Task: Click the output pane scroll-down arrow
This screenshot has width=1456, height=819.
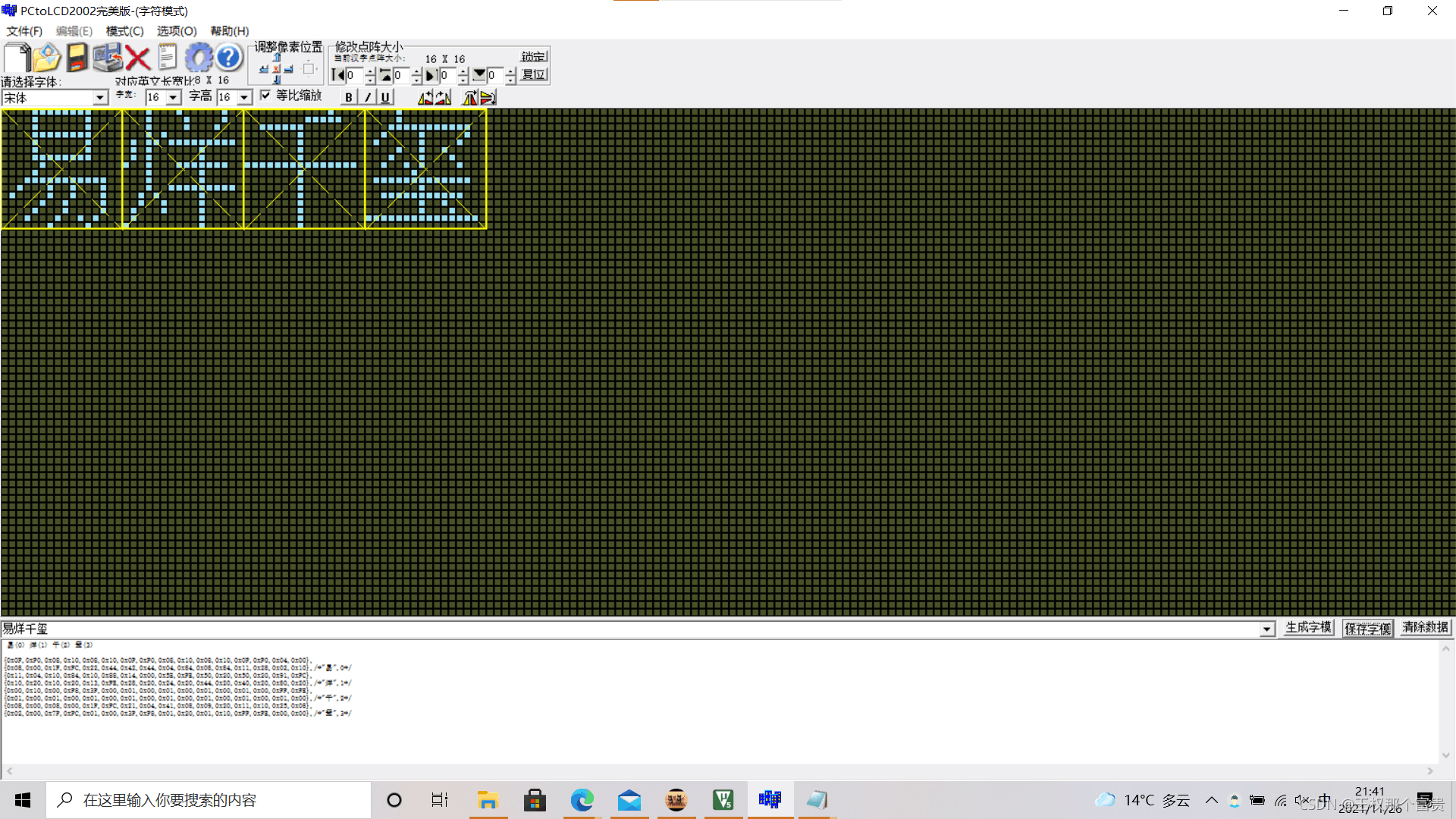Action: [1446, 755]
